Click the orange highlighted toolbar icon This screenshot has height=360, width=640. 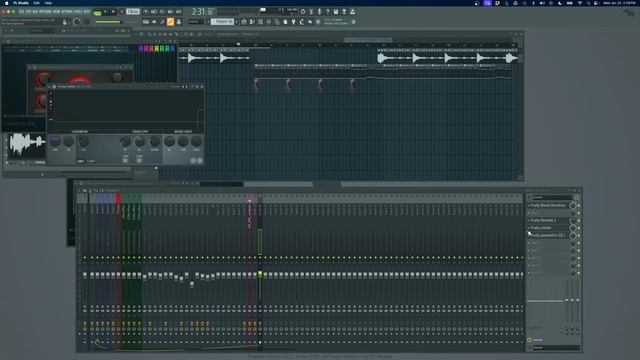tap(170, 22)
